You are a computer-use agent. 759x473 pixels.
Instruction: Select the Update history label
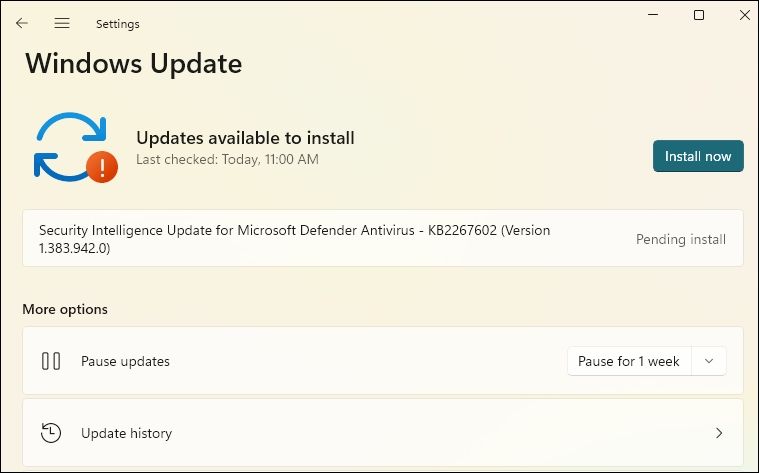pos(126,433)
